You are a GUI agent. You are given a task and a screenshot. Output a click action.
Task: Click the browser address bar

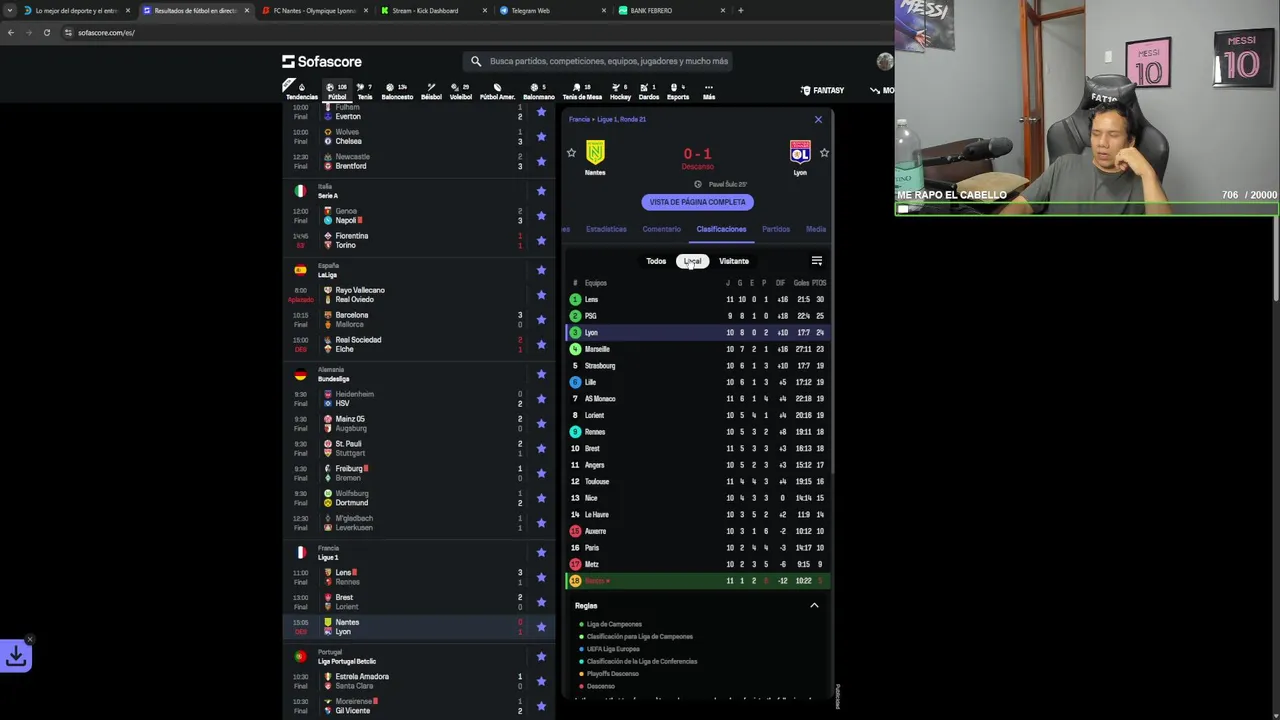click(470, 33)
